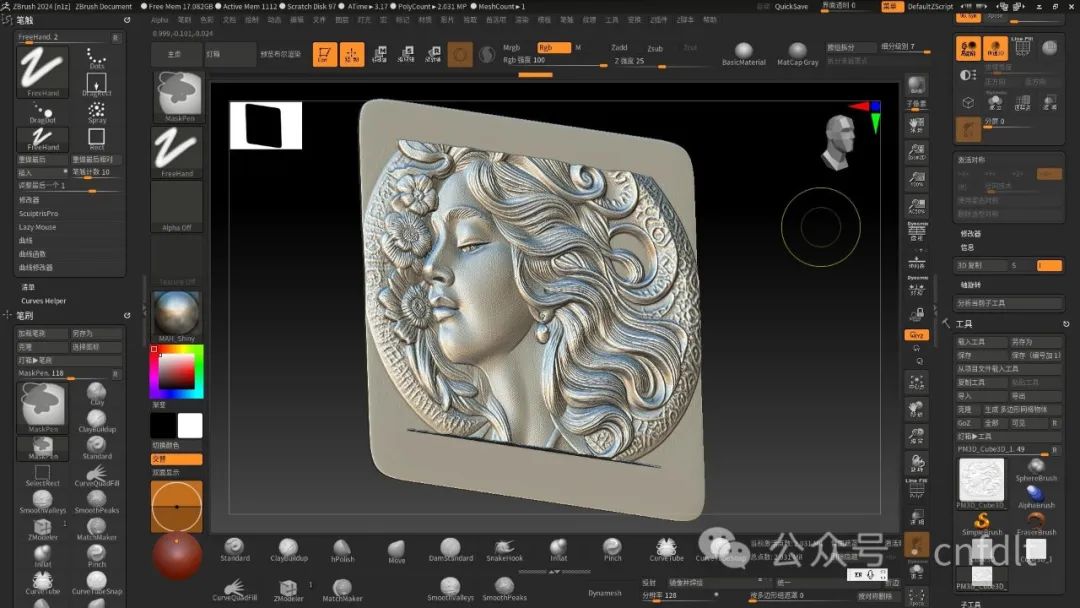Choose SmoothPeaks brush in bottom shelf
Screen dimensions: 1080x608
pos(504,589)
